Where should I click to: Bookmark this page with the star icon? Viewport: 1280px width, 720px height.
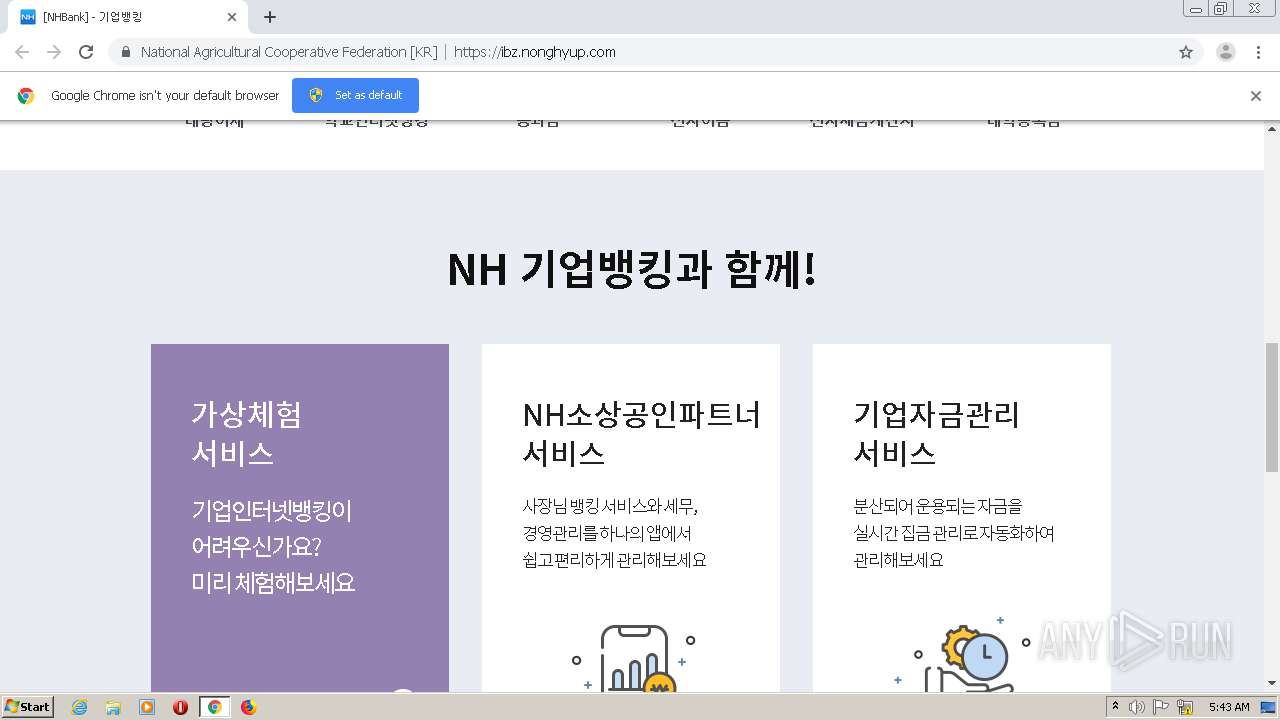pyautogui.click(x=1186, y=52)
